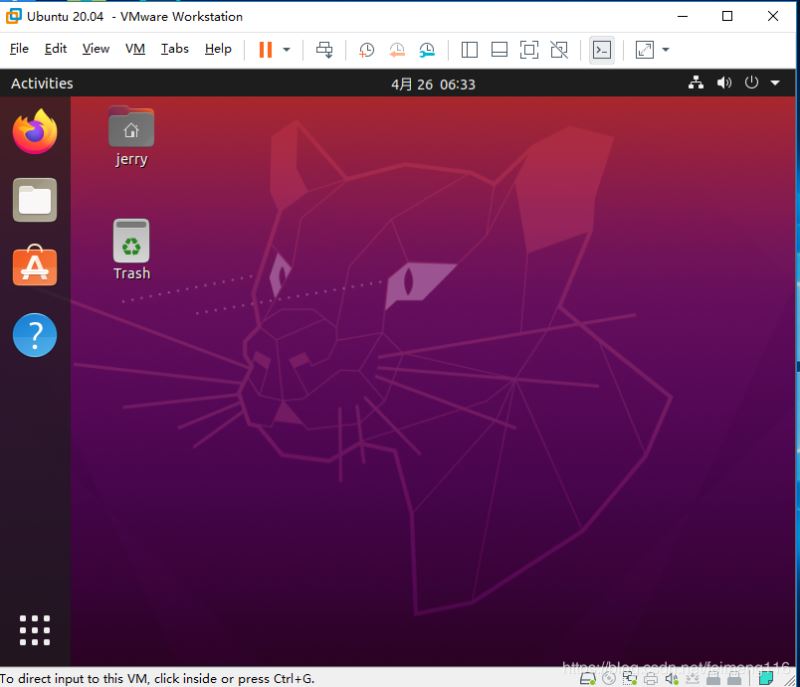
Task: Open the date and time calendar
Action: coord(433,84)
